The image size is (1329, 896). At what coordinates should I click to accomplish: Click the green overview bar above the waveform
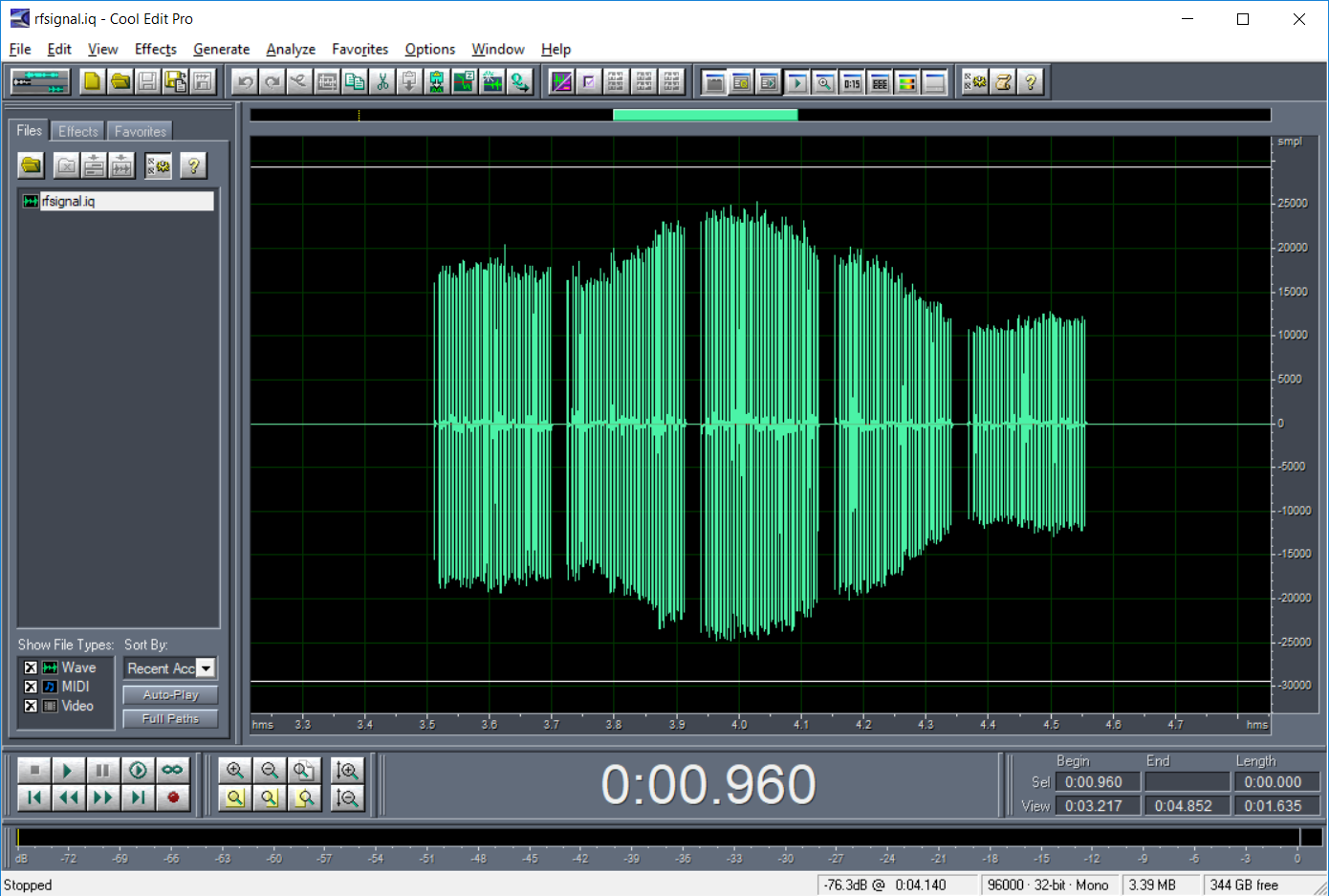705,115
